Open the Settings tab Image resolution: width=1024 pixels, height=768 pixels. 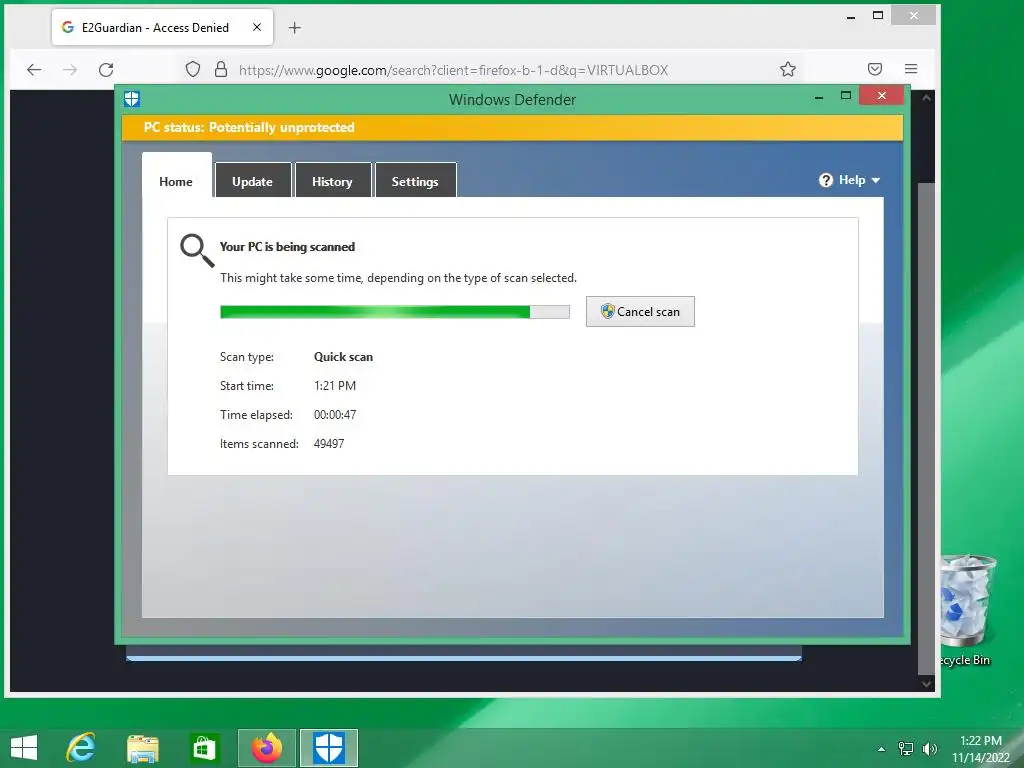(415, 180)
